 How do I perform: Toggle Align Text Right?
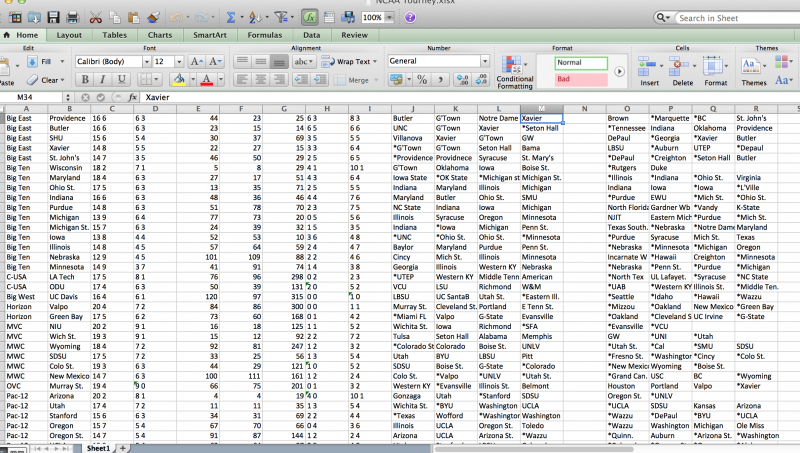[x=279, y=80]
